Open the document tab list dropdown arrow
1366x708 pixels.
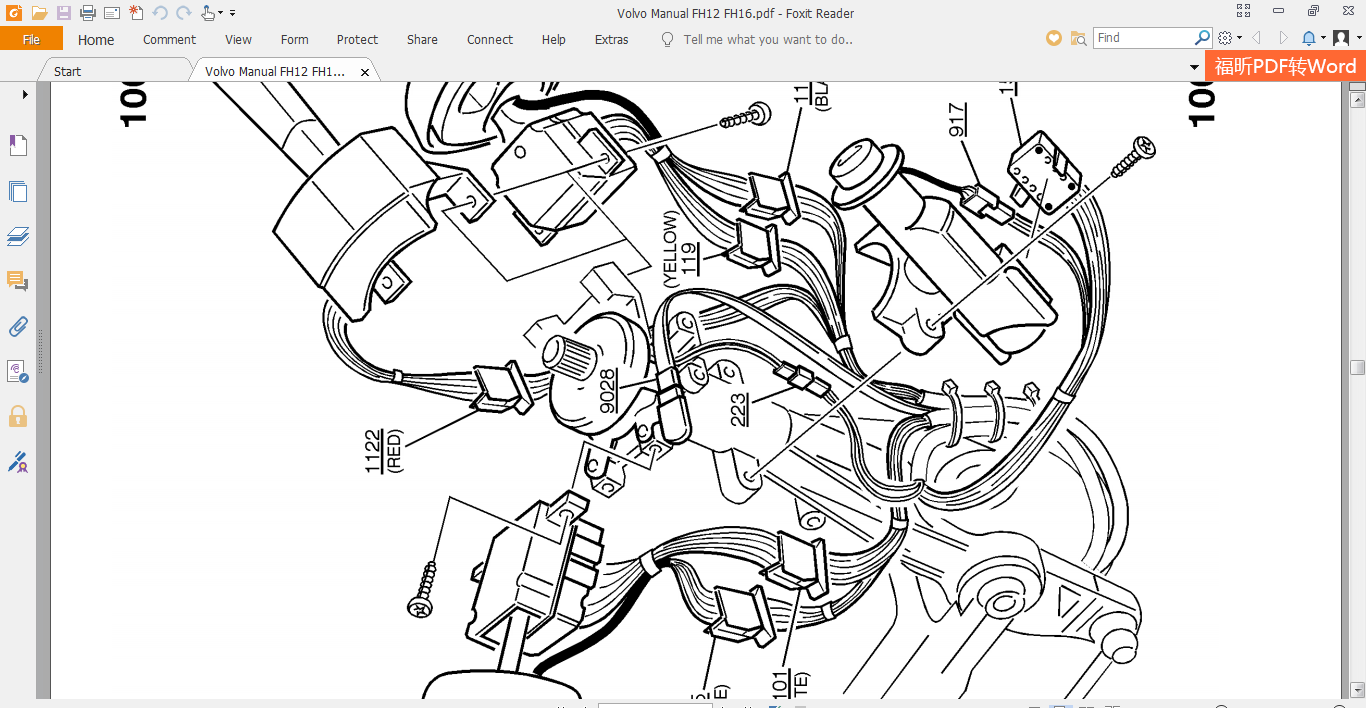click(1194, 68)
